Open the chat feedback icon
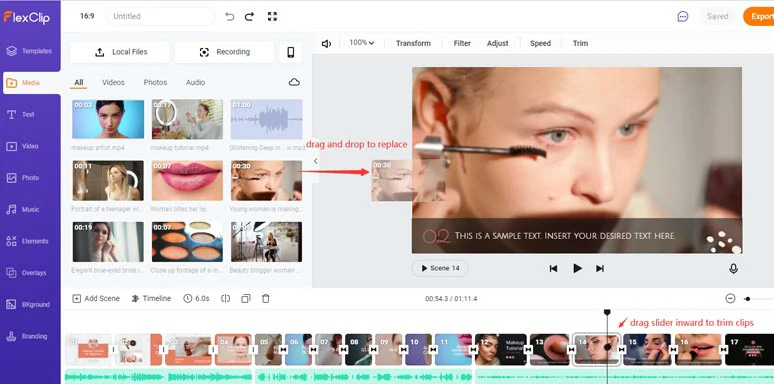 pos(683,16)
